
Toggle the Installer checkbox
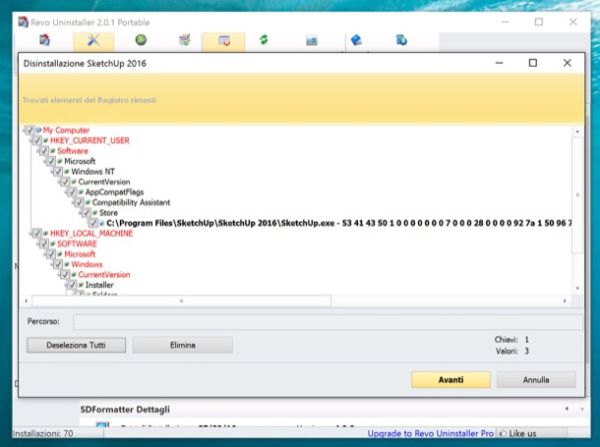72,285
